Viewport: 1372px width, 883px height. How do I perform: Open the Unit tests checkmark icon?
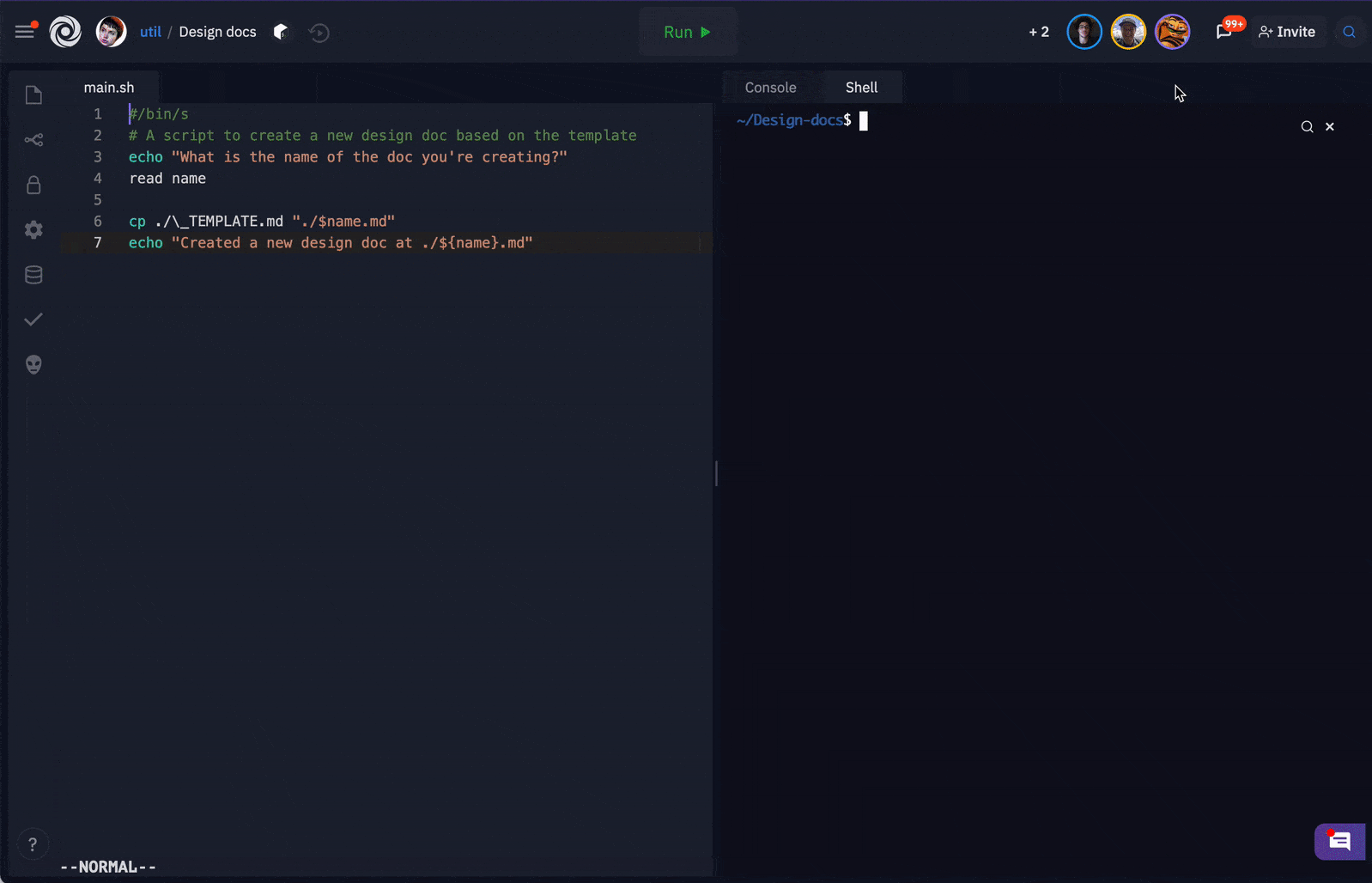click(33, 320)
